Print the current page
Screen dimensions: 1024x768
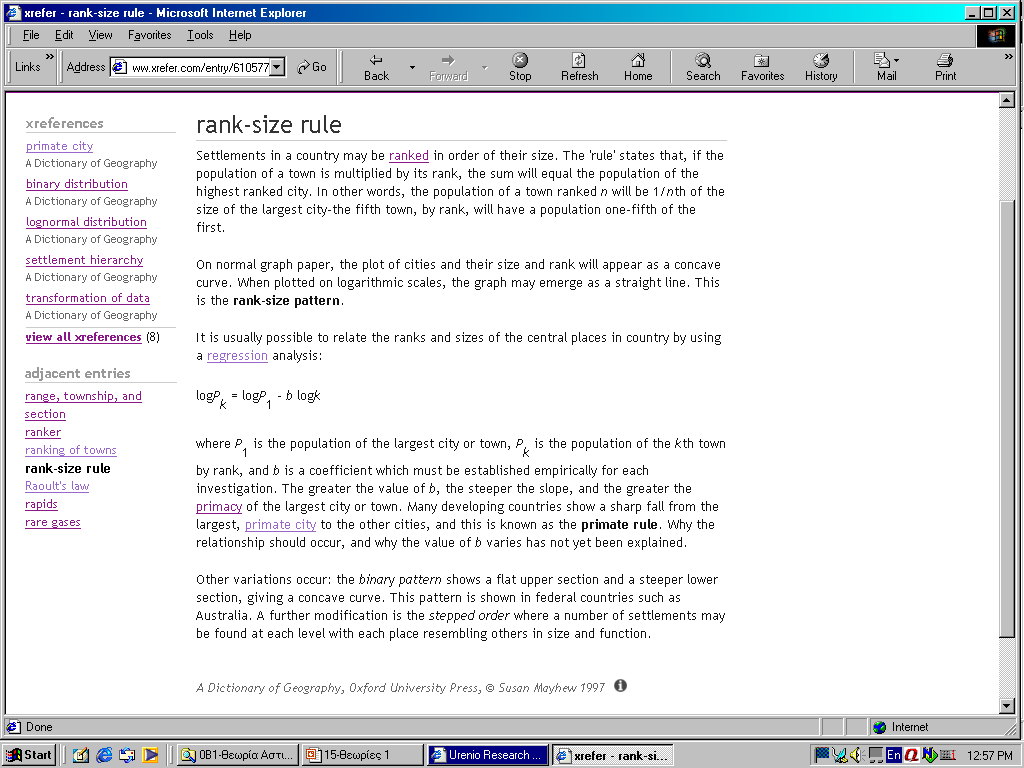point(945,67)
